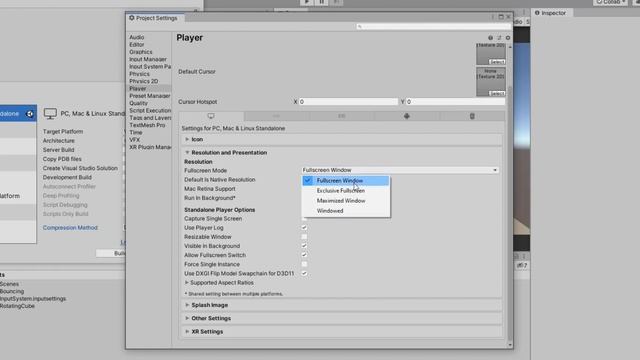Expand the Icon section

(187, 140)
